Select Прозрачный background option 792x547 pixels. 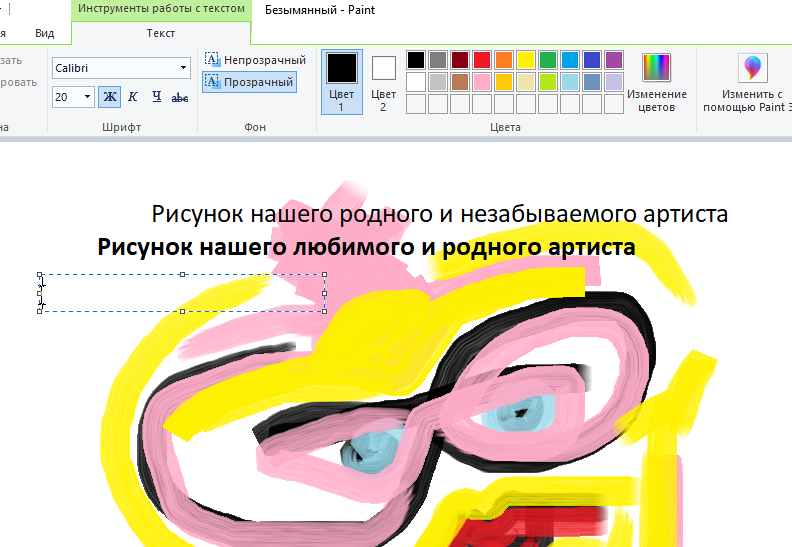click(250, 82)
